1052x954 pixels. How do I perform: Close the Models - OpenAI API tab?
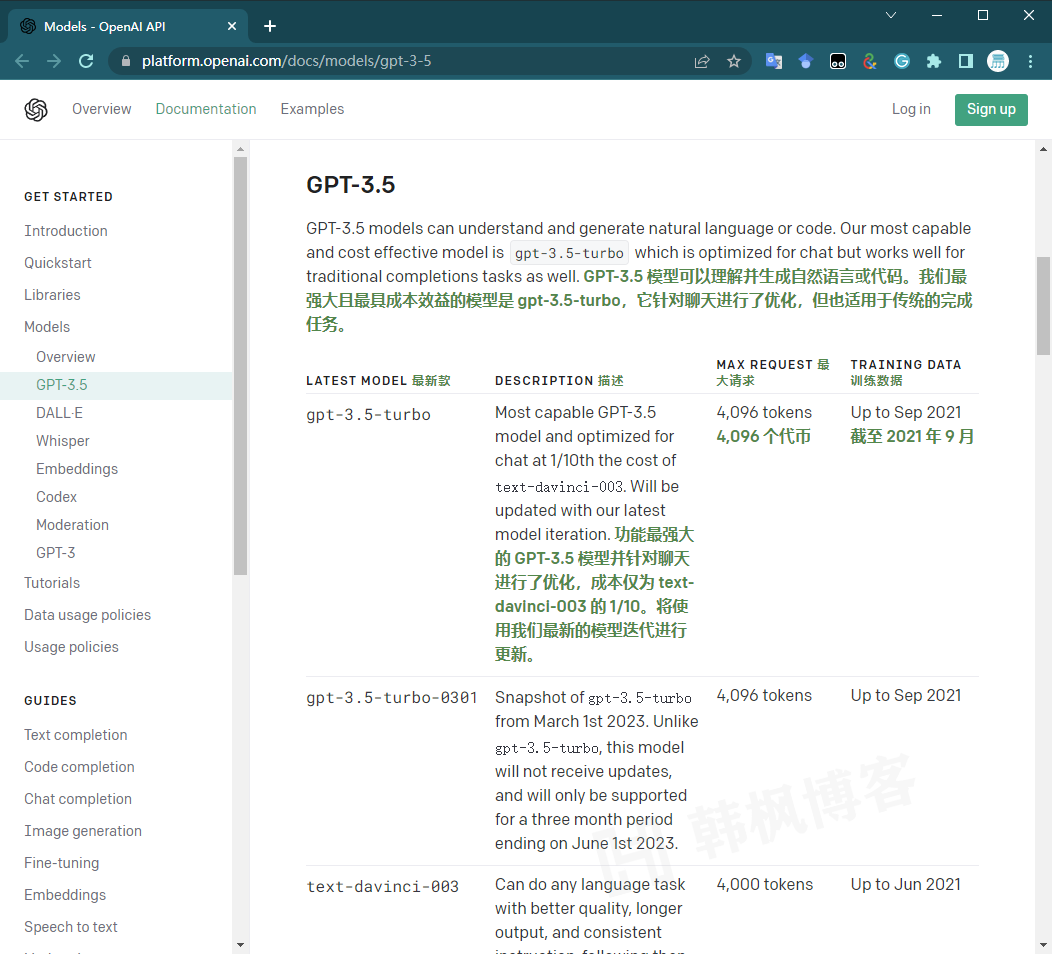[x=232, y=27]
